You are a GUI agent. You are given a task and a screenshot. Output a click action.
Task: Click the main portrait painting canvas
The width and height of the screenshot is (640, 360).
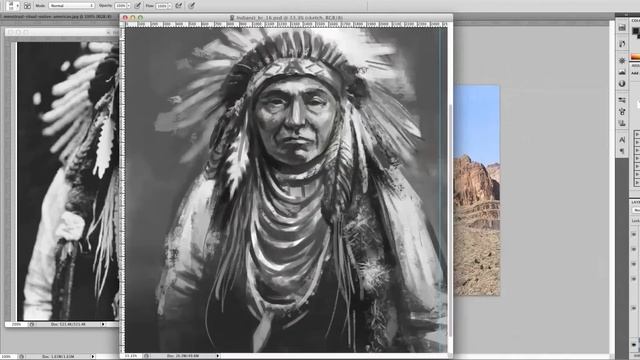(x=286, y=190)
